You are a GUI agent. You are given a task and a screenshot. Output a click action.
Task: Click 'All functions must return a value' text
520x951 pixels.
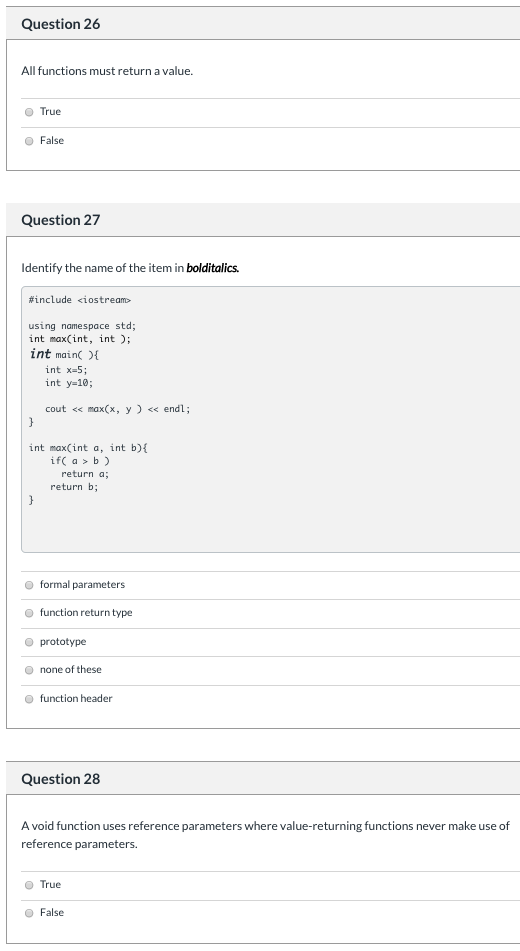107,71
